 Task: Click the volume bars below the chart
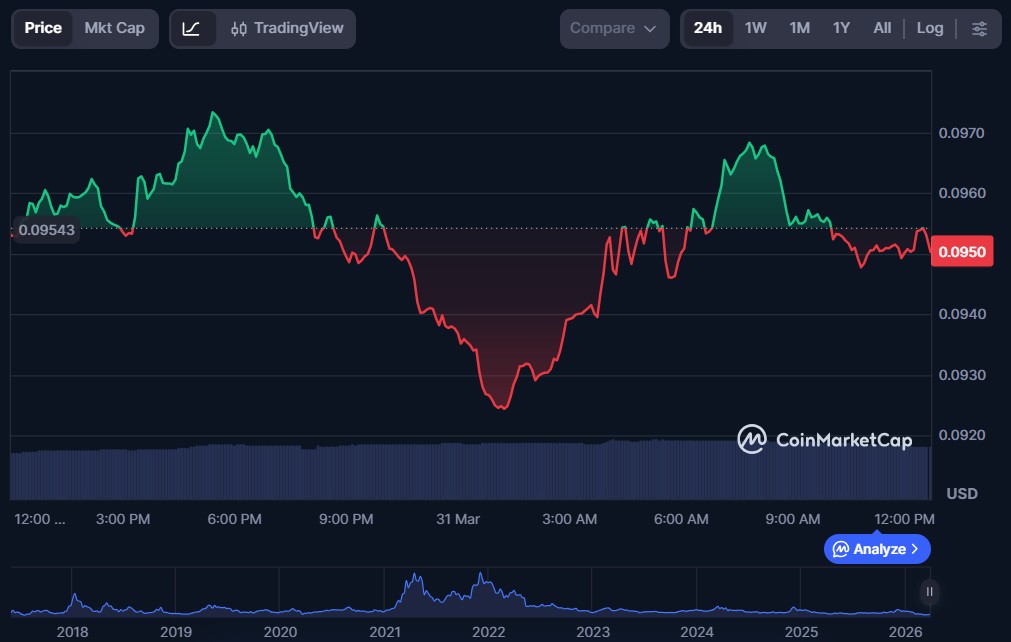(470, 471)
